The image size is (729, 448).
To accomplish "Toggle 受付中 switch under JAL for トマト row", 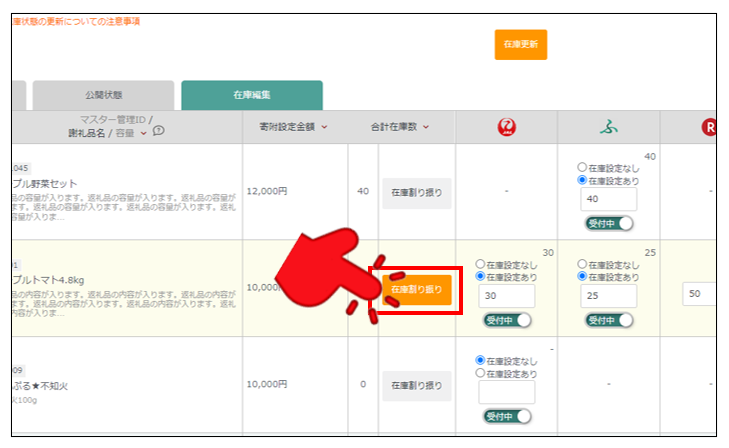I will [x=507, y=320].
